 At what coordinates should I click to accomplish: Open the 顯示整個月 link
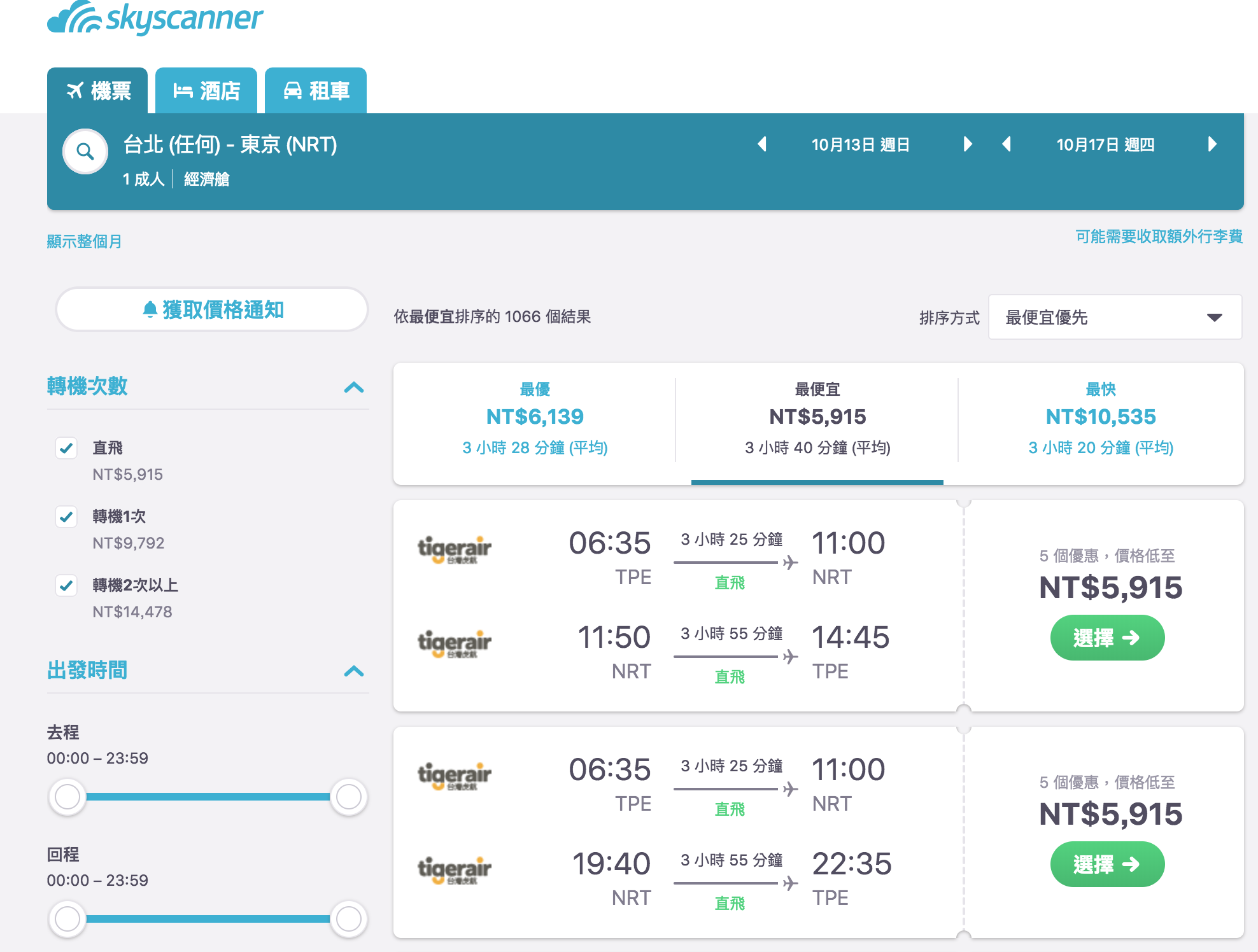pyautogui.click(x=84, y=242)
